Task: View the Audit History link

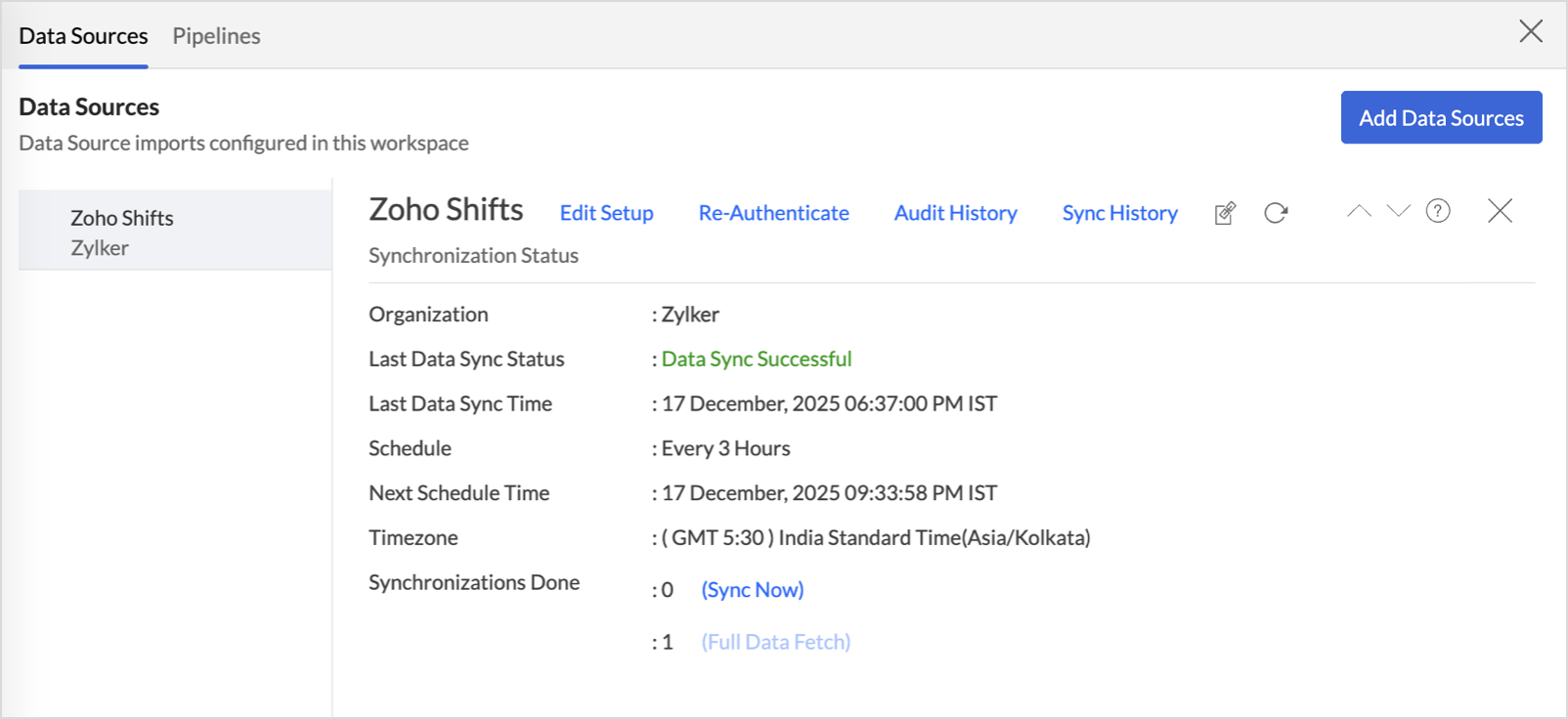Action: coord(955,213)
